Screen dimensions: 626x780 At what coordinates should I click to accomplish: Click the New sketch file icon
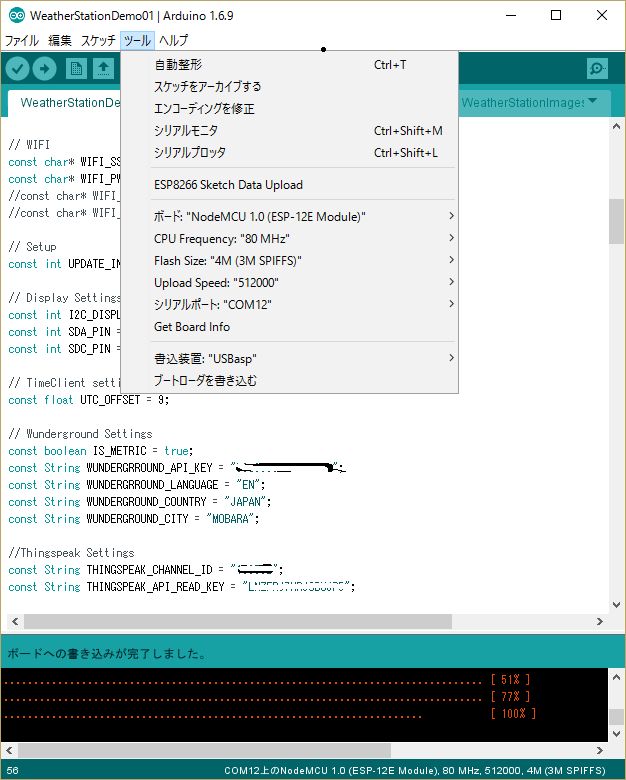pos(76,68)
